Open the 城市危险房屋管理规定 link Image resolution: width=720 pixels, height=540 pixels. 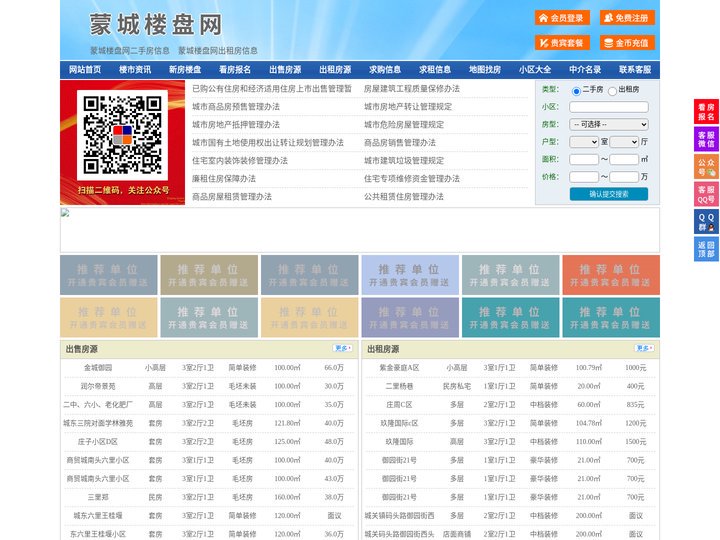point(404,124)
